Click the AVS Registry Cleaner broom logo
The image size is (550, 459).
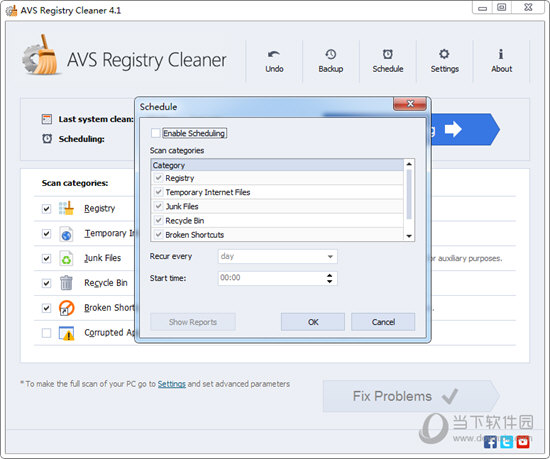tap(40, 55)
